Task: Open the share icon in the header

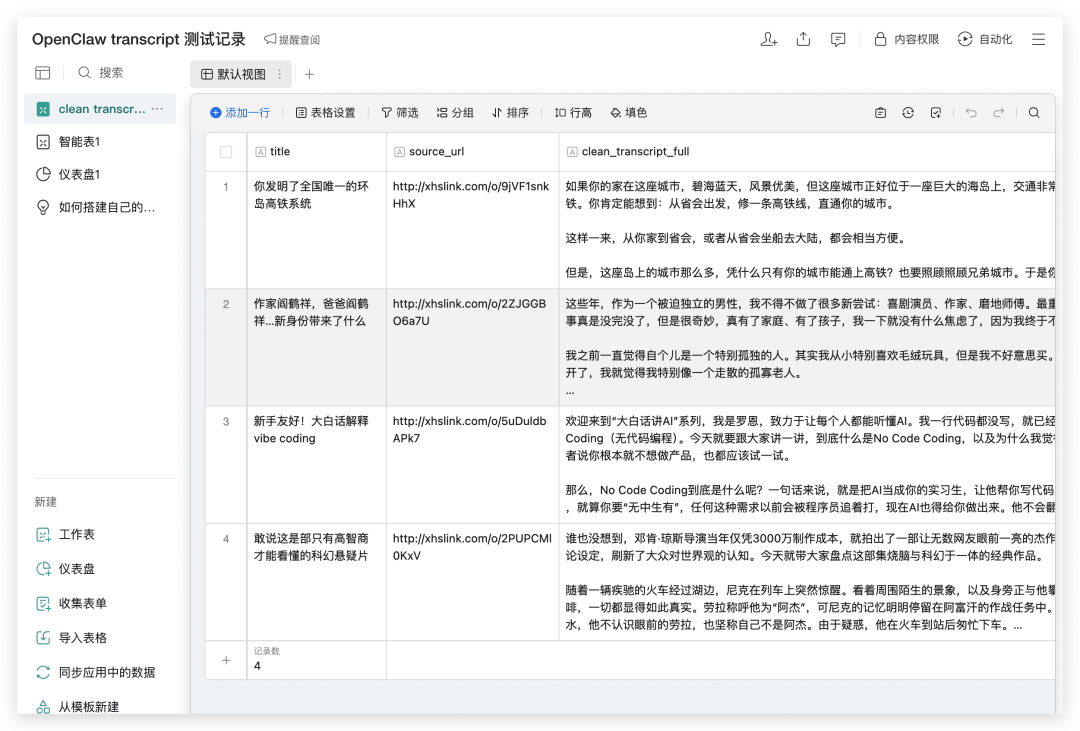Action: click(x=803, y=39)
